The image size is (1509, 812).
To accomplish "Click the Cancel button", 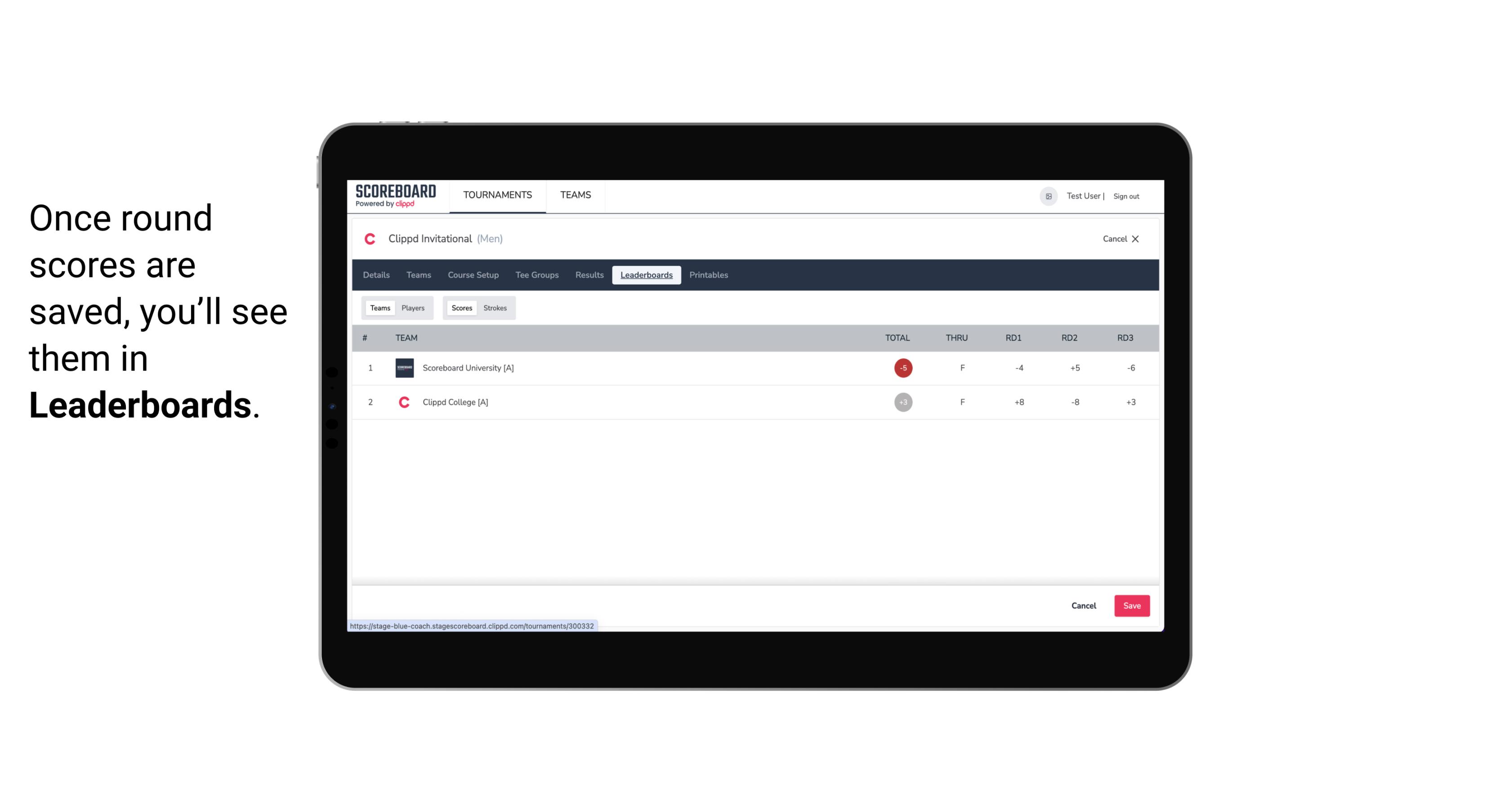I will 1084,605.
